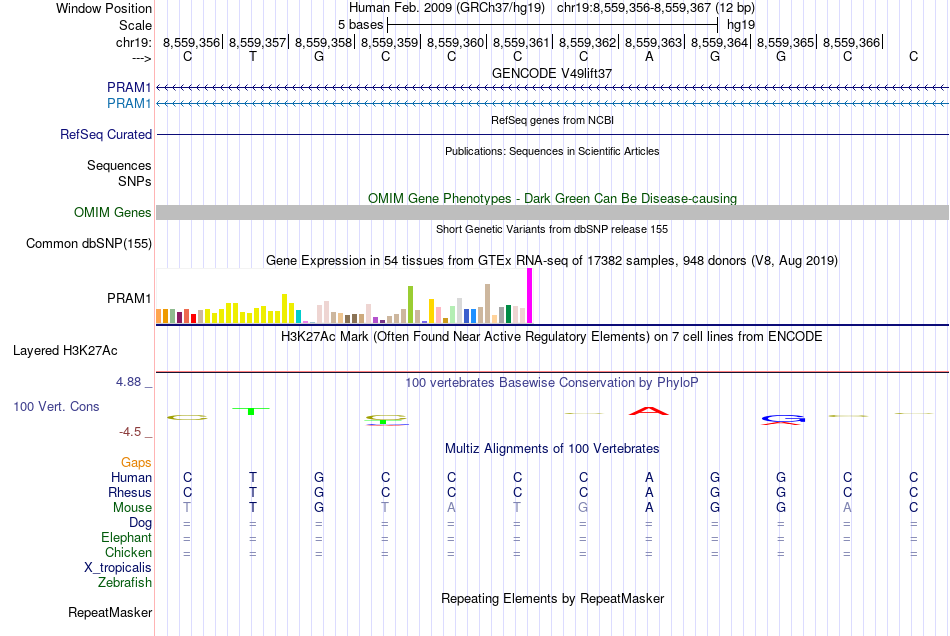Click the 'chr19:' ruler label
The width and height of the screenshot is (950, 636).
133,42
